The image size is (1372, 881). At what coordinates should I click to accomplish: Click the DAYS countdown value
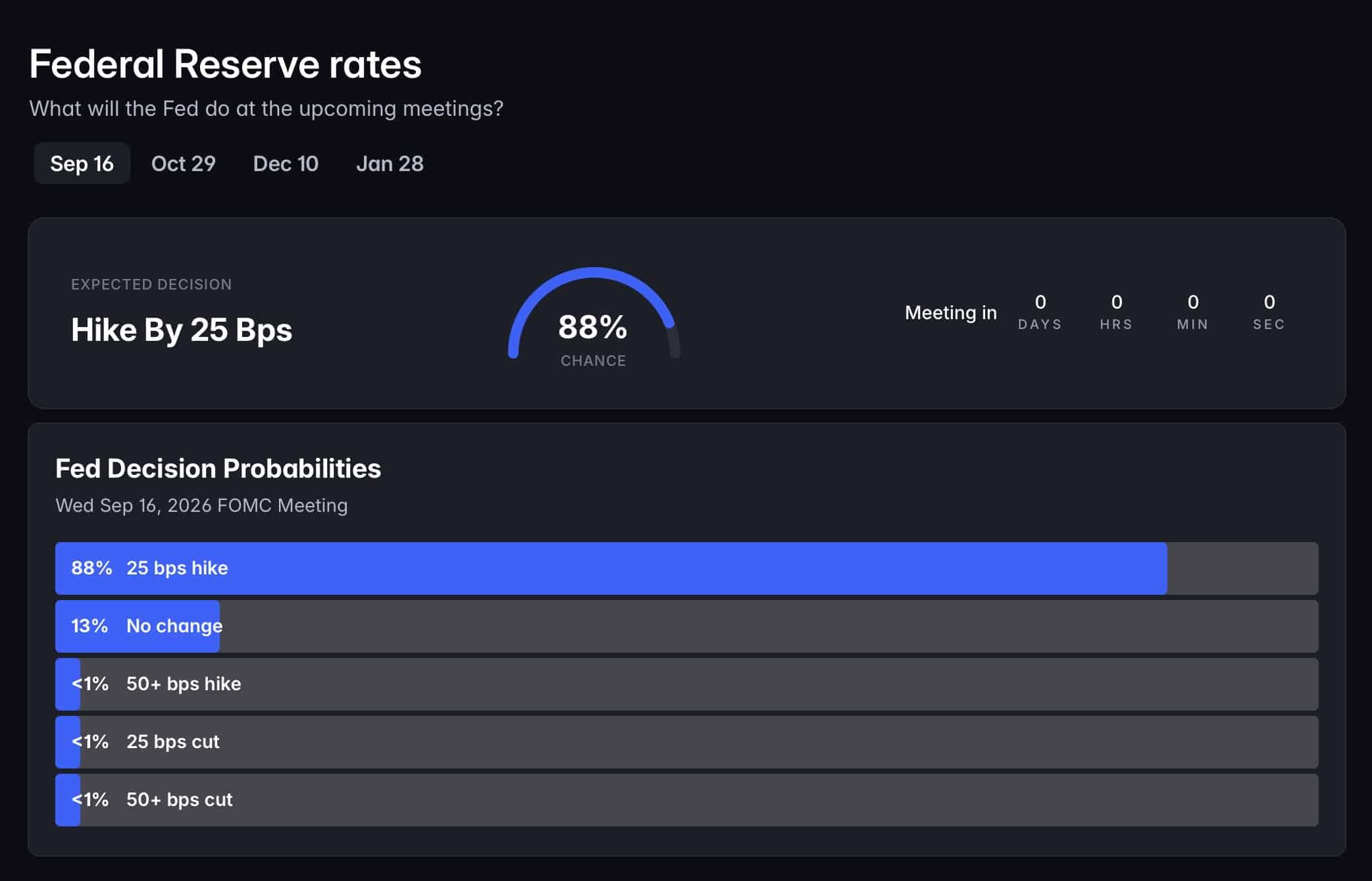point(1040,302)
